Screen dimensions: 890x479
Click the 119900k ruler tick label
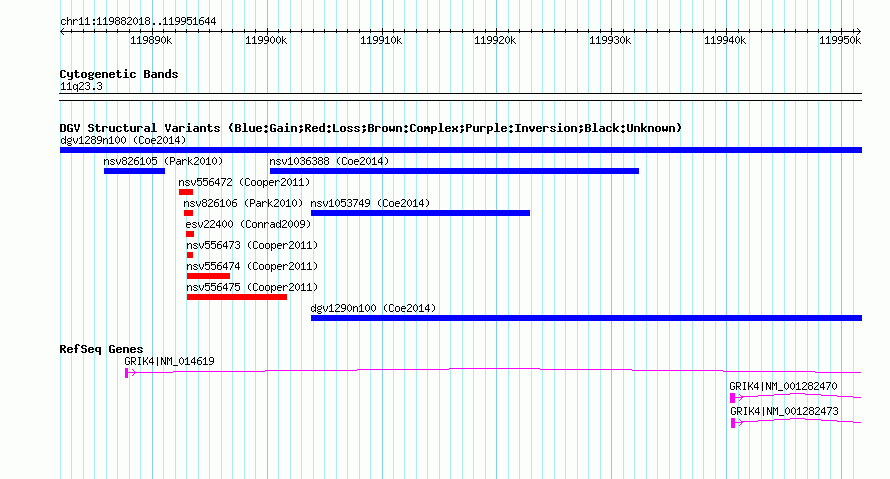coord(266,40)
